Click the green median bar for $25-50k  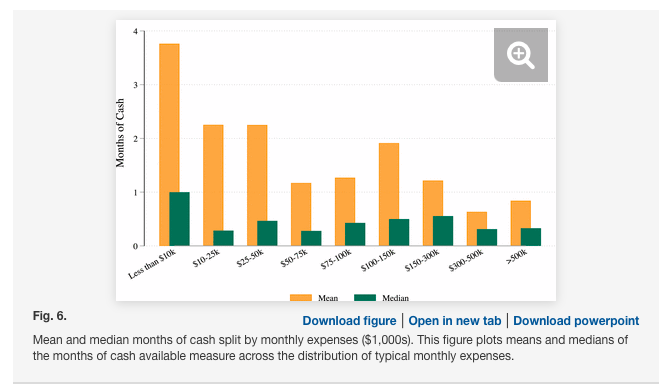(x=267, y=233)
